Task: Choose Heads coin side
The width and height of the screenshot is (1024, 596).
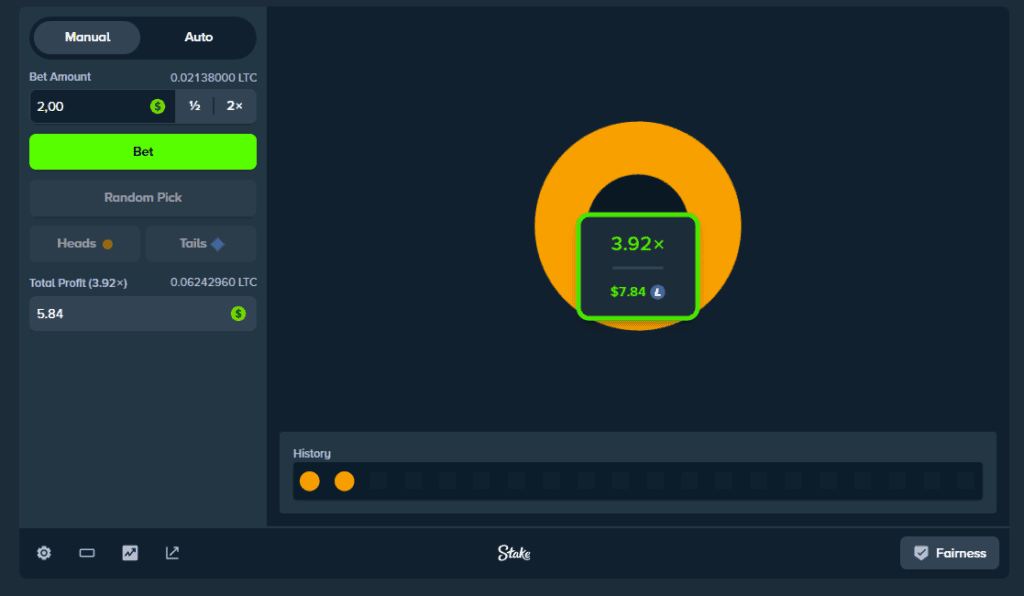Action: (x=85, y=244)
